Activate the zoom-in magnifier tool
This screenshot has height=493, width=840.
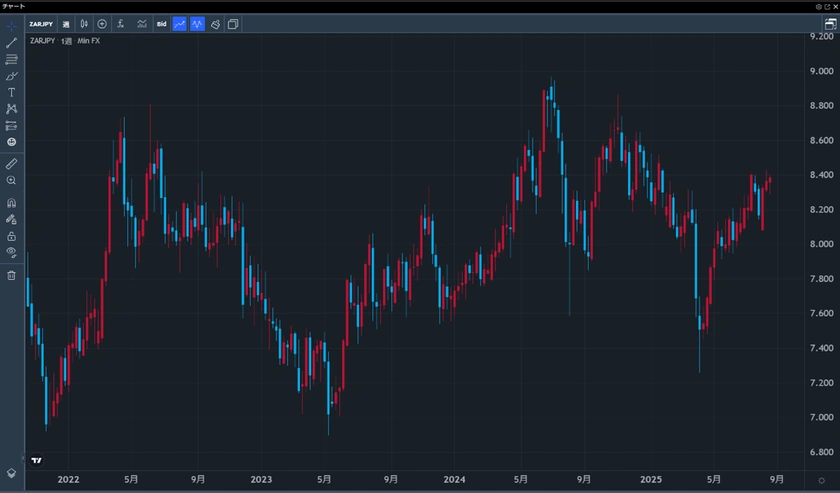(x=11, y=180)
